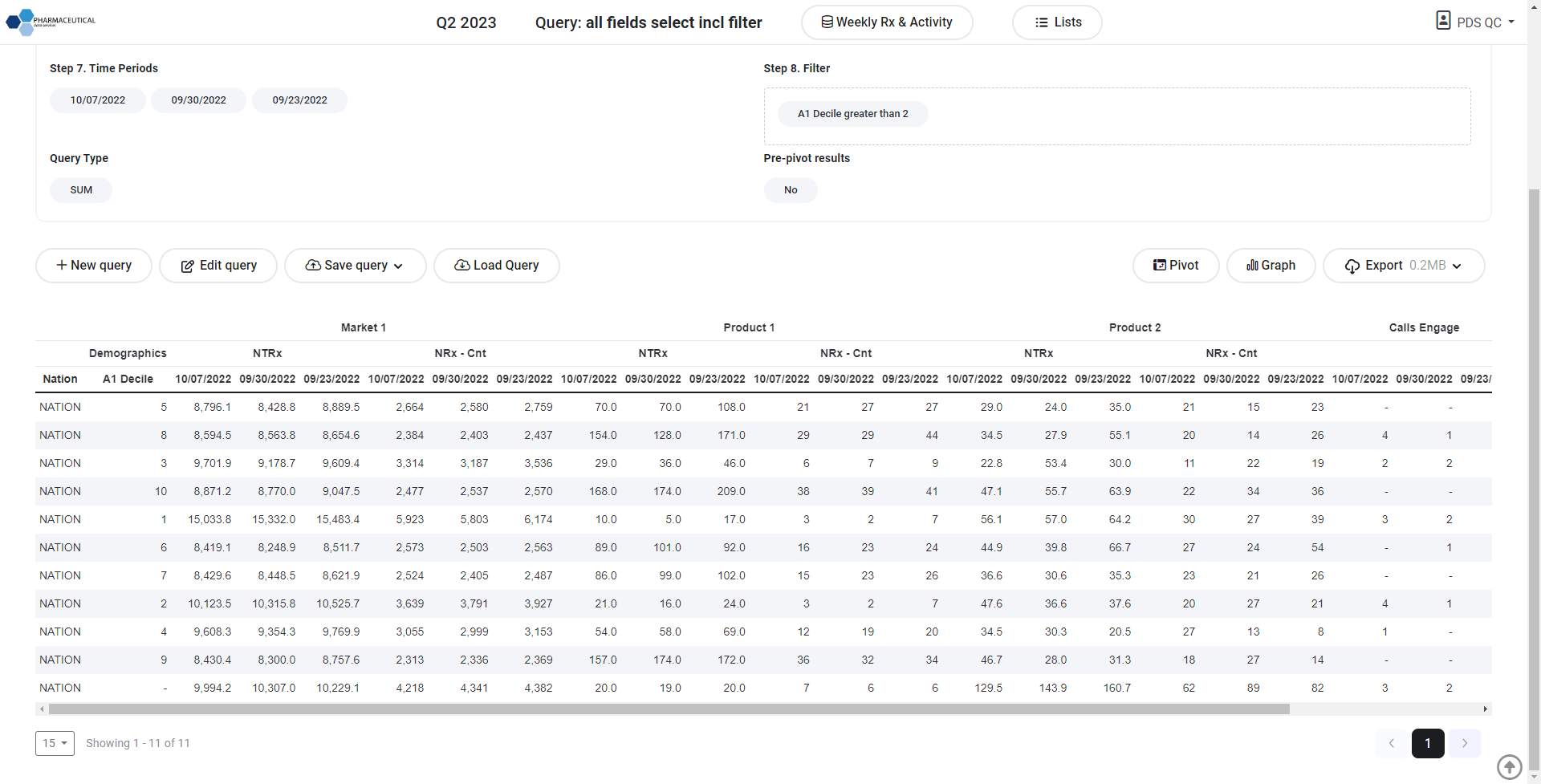Click the scroll-to-top arrow icon
This screenshot has width=1541, height=784.
point(1509,766)
